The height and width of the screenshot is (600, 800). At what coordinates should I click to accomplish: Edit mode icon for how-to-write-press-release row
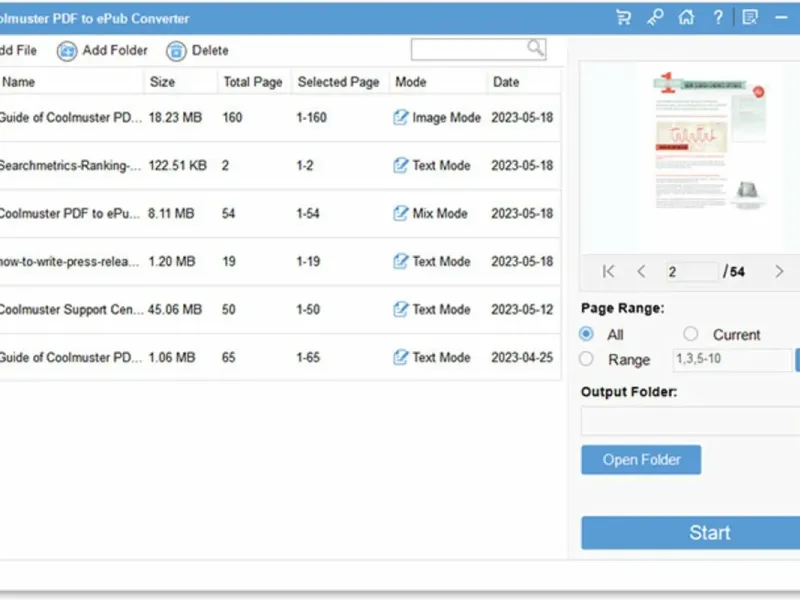pyautogui.click(x=401, y=261)
